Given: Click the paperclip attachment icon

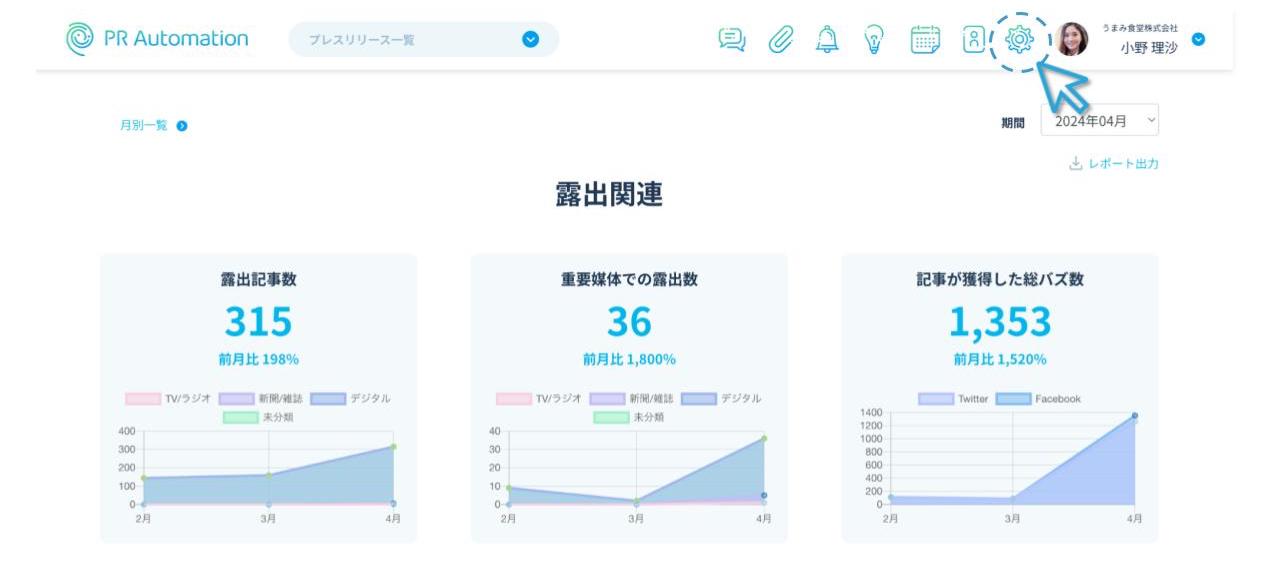Looking at the screenshot, I should pos(780,39).
